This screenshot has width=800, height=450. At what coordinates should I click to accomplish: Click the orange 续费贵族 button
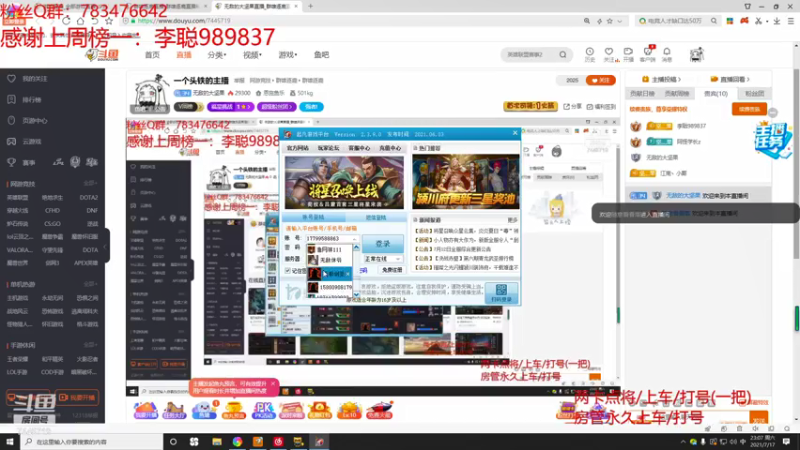[749, 109]
